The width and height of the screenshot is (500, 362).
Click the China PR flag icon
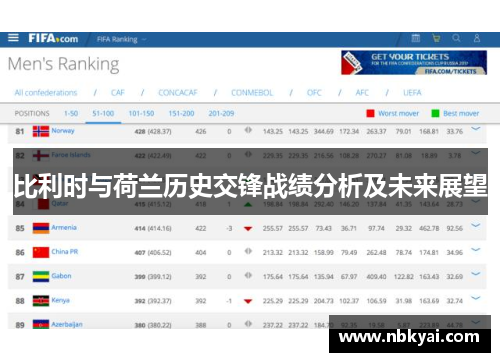coord(41,252)
